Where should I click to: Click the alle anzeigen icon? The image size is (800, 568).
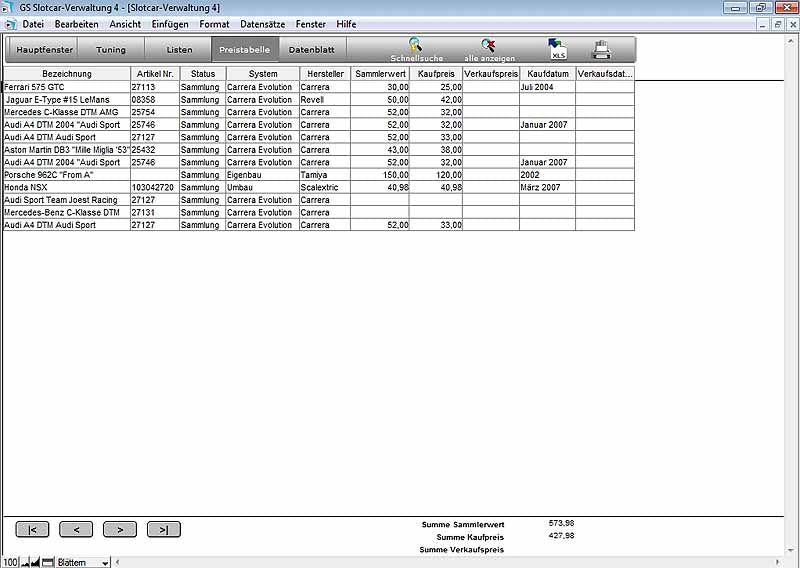coord(488,45)
